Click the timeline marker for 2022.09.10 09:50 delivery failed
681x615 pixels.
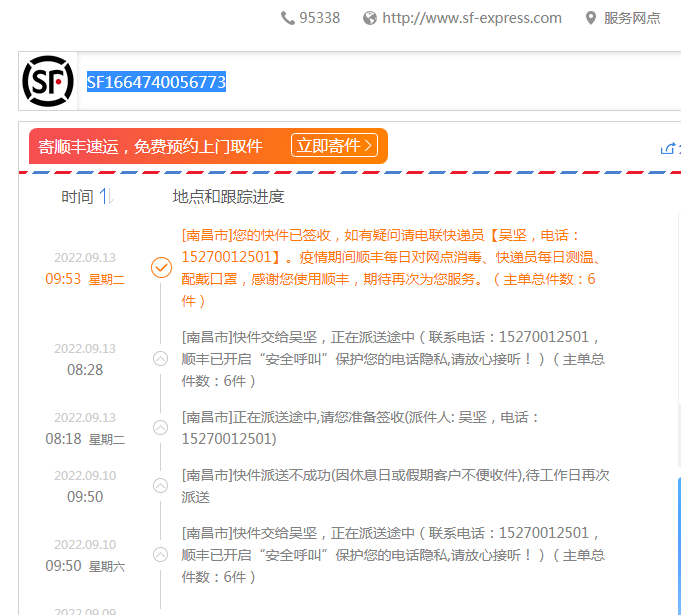pos(161,486)
